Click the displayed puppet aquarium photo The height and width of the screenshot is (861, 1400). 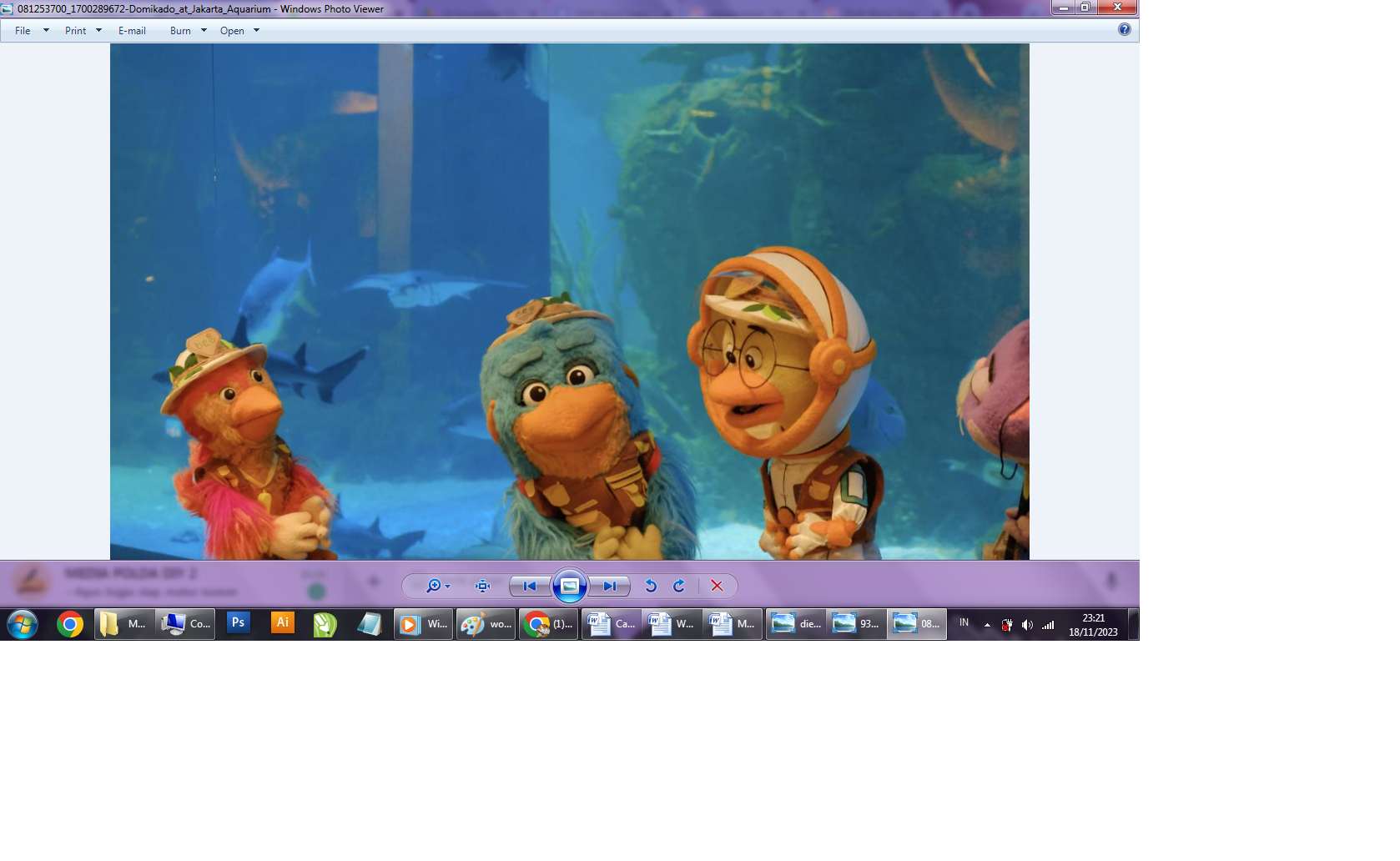(x=570, y=301)
